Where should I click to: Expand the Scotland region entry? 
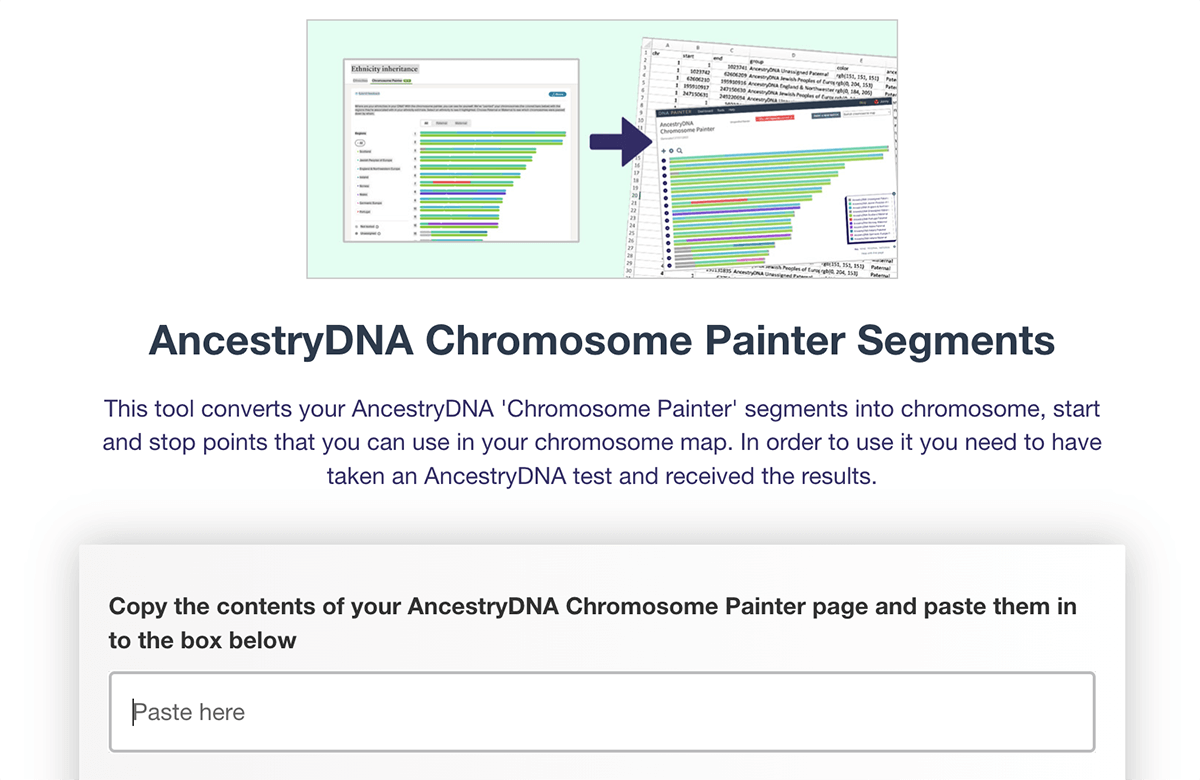(x=365, y=151)
